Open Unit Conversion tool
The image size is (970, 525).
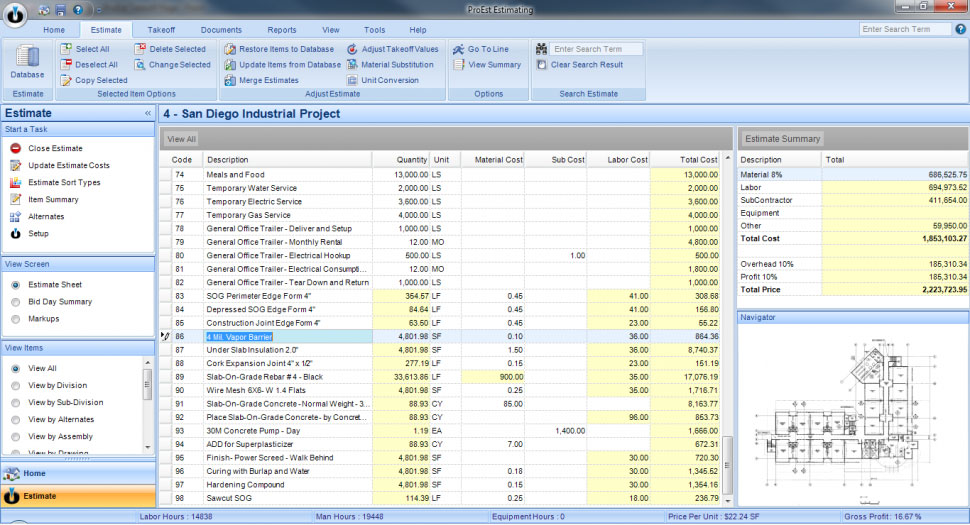coord(390,80)
